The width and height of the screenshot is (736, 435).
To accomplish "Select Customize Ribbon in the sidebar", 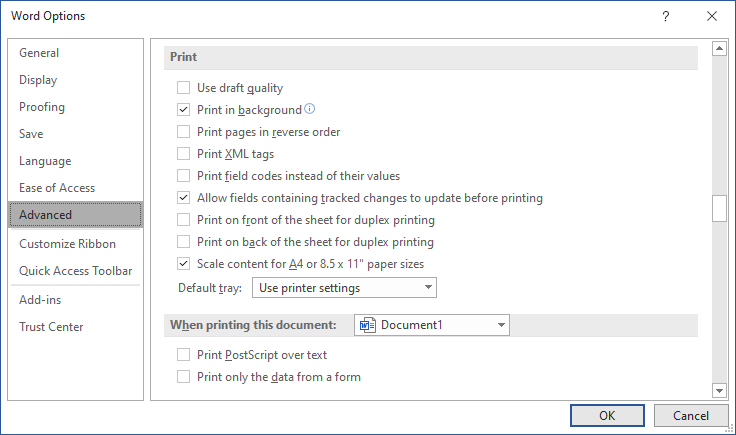I will pos(67,244).
